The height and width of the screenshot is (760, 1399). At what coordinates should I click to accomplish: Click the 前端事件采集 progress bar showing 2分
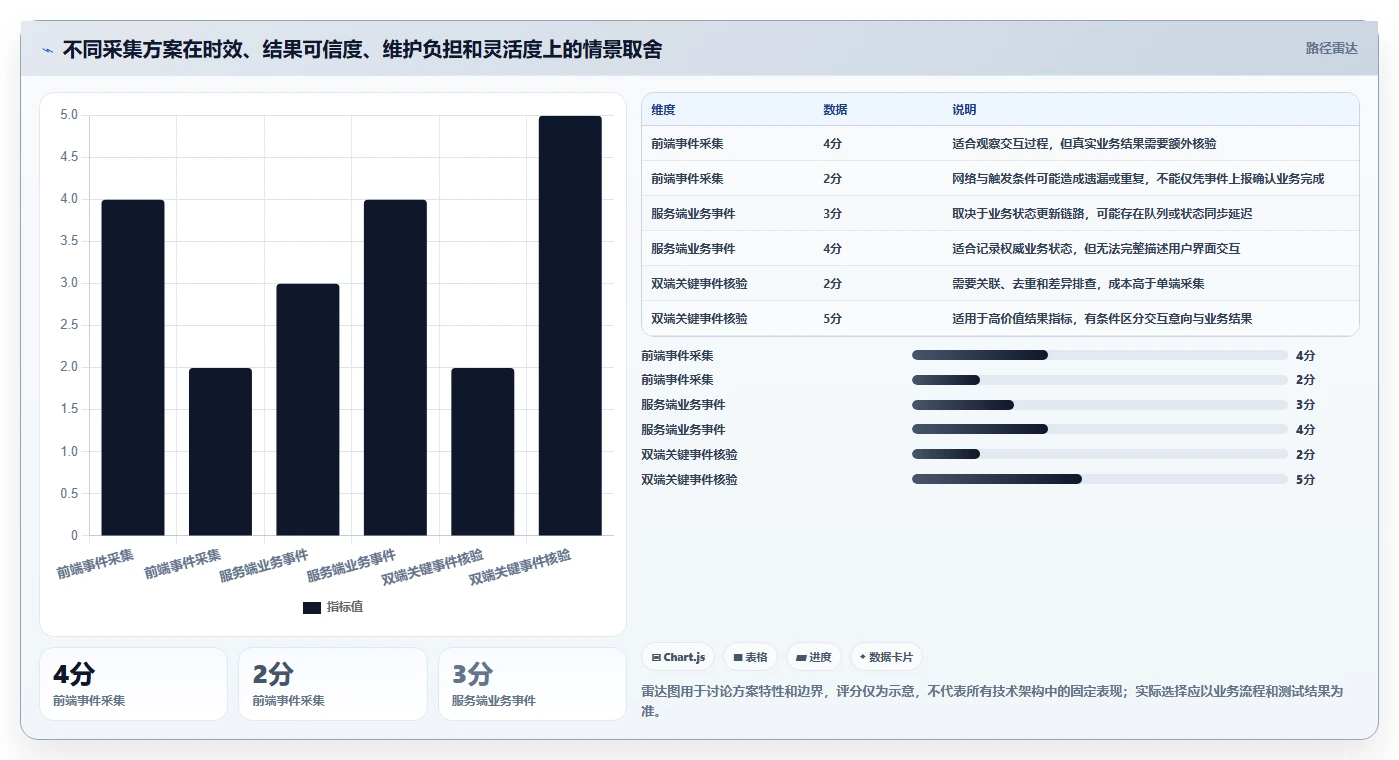[1100, 380]
